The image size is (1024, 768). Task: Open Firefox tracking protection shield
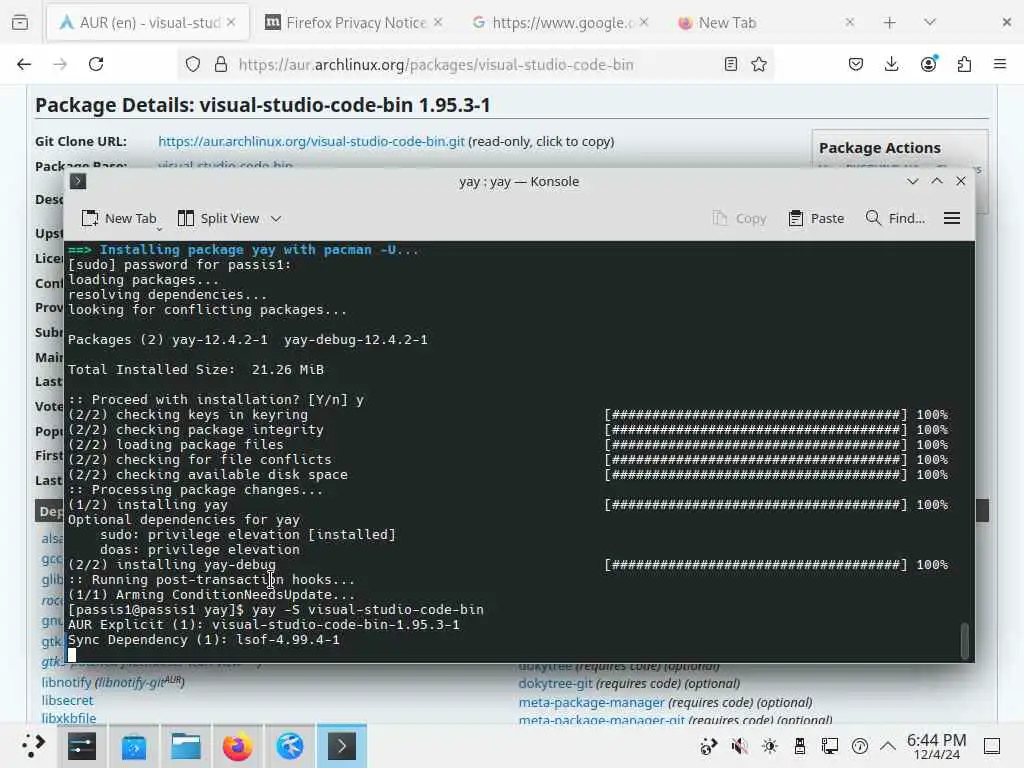point(193,64)
